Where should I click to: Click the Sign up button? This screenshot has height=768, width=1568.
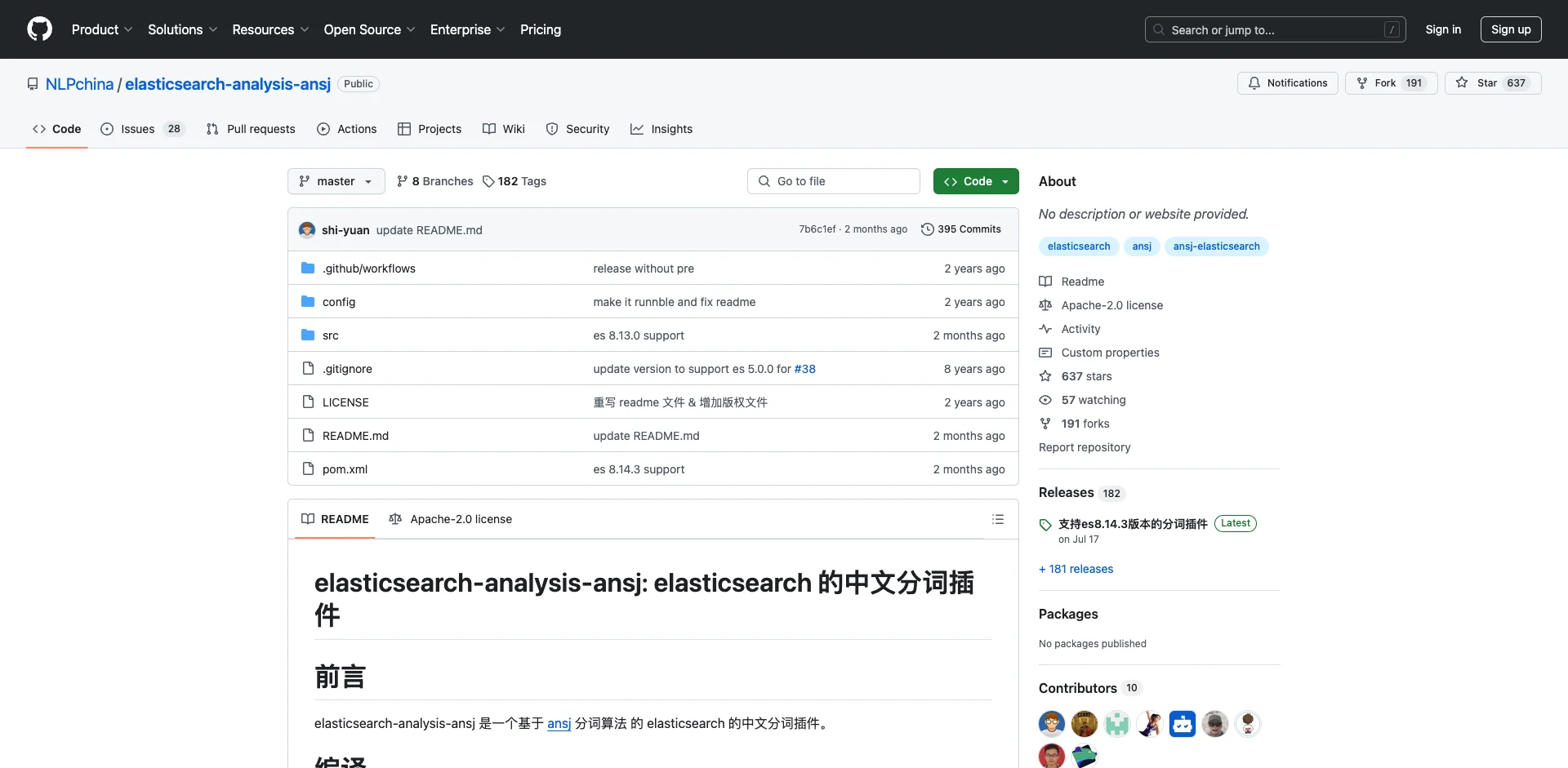[x=1511, y=29]
